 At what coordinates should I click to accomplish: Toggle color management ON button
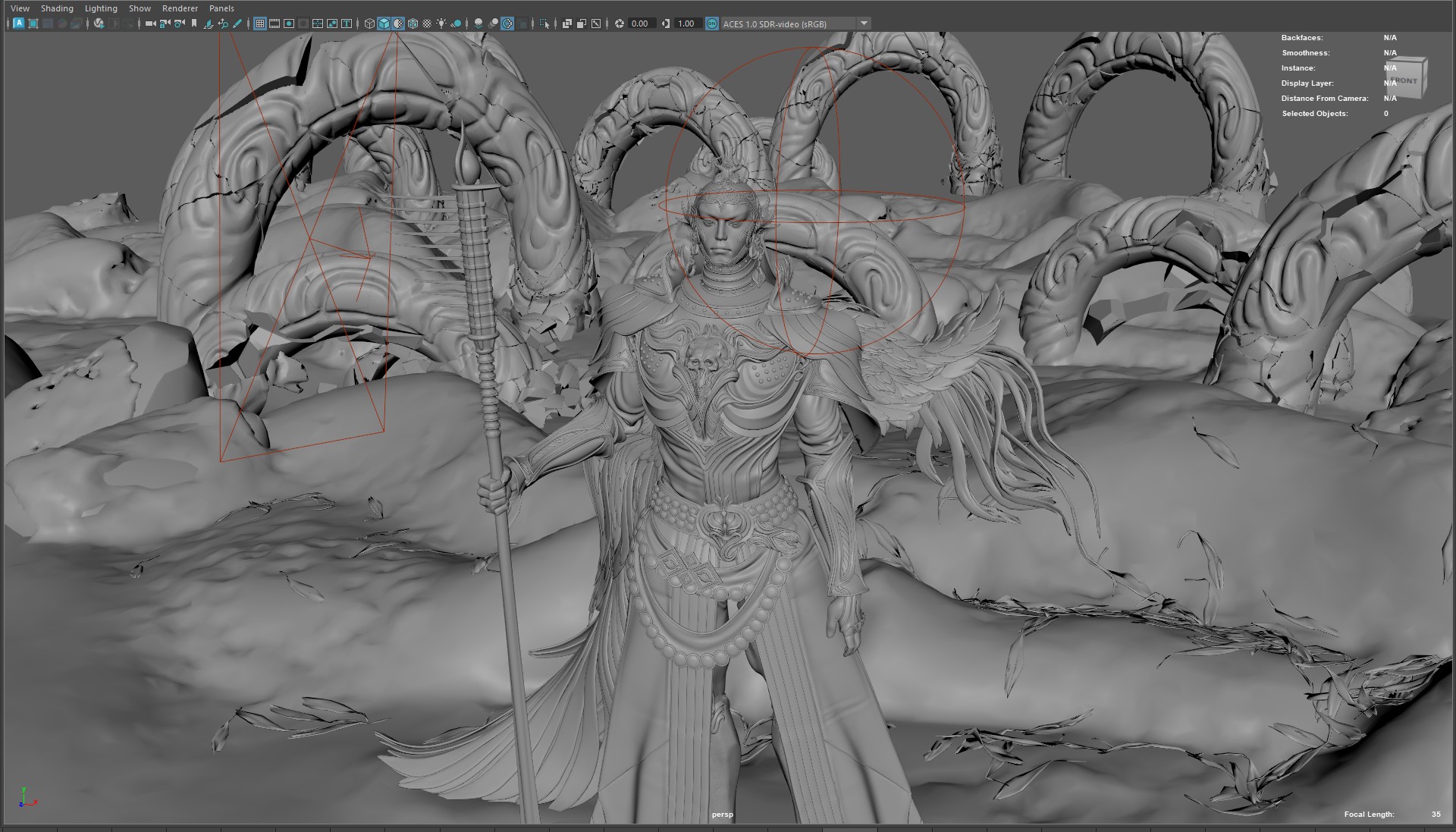(x=711, y=24)
